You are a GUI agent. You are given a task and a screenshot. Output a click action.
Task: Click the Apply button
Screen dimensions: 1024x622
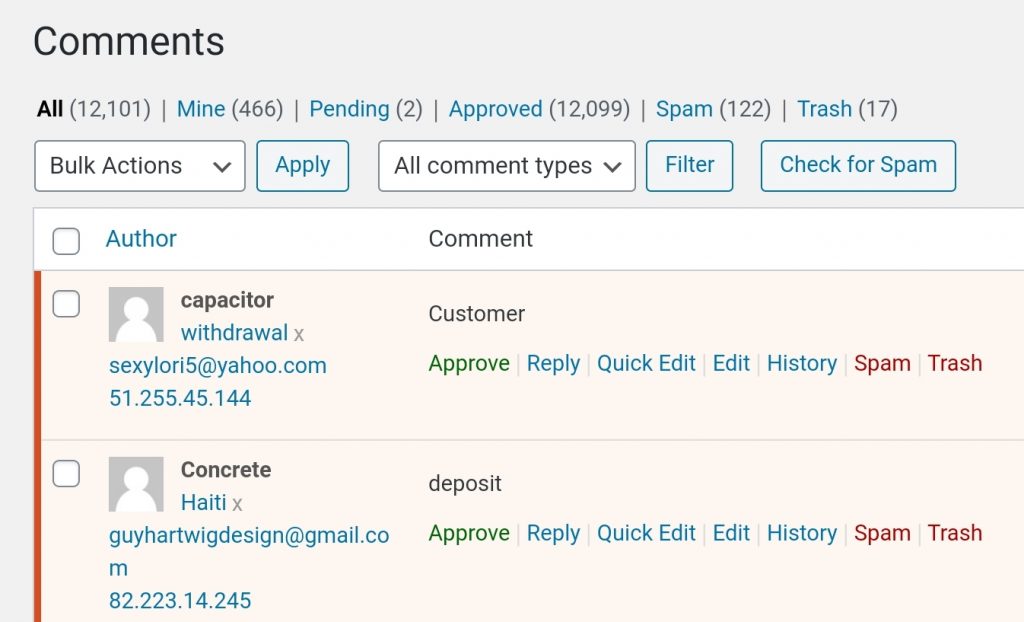point(302,165)
